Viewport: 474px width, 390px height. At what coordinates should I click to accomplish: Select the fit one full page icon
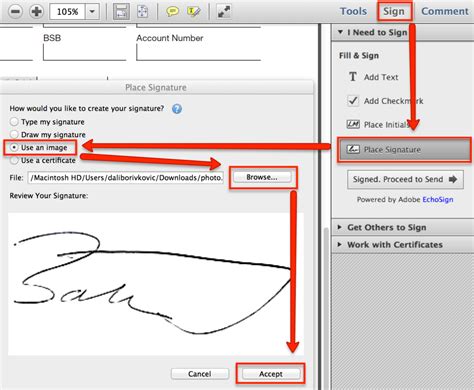pyautogui.click(x=143, y=12)
